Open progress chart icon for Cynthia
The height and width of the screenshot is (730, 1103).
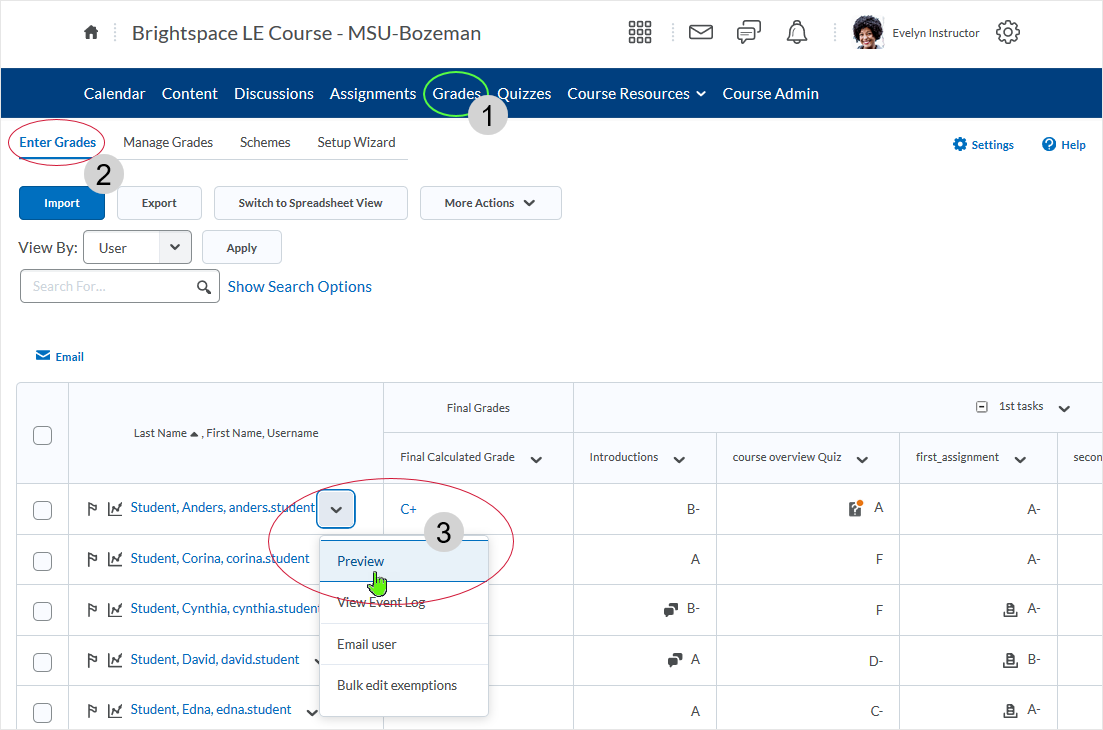pyautogui.click(x=115, y=610)
